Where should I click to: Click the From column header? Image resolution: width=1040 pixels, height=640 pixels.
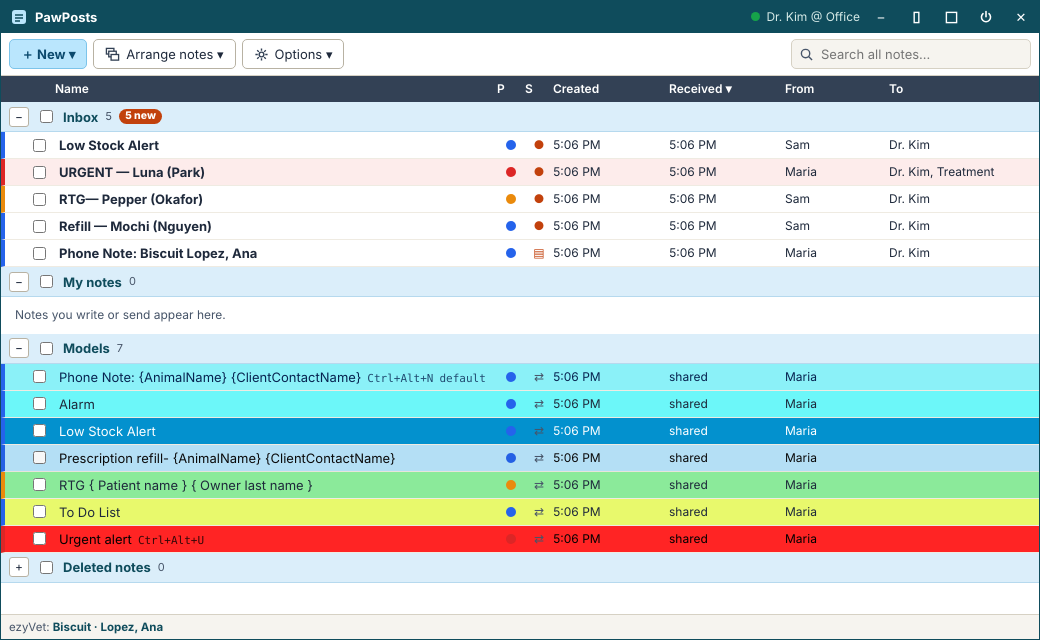click(799, 89)
